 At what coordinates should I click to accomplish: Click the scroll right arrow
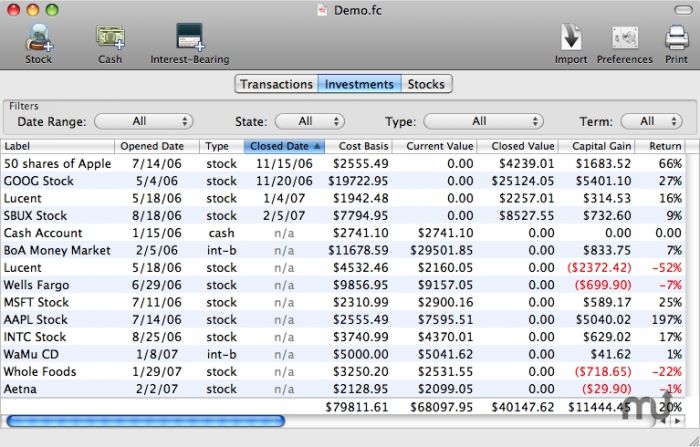click(678, 421)
